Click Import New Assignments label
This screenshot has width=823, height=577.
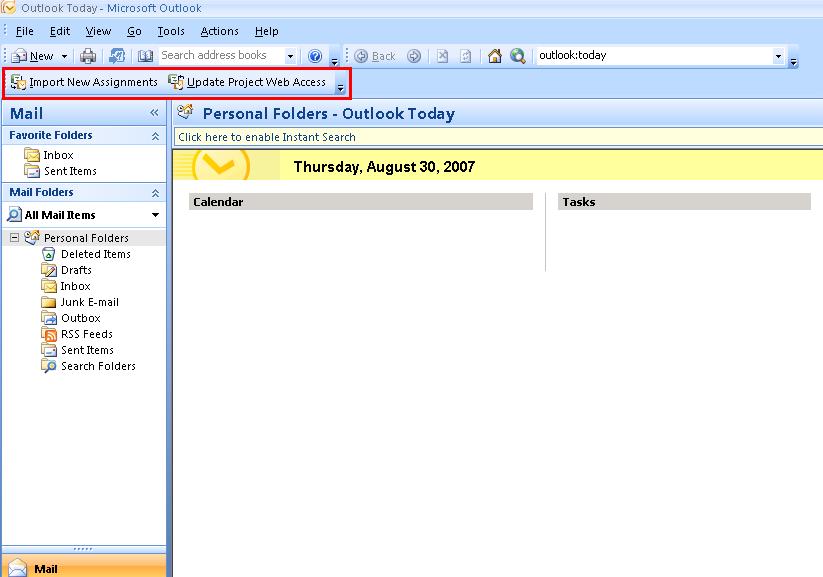click(93, 82)
